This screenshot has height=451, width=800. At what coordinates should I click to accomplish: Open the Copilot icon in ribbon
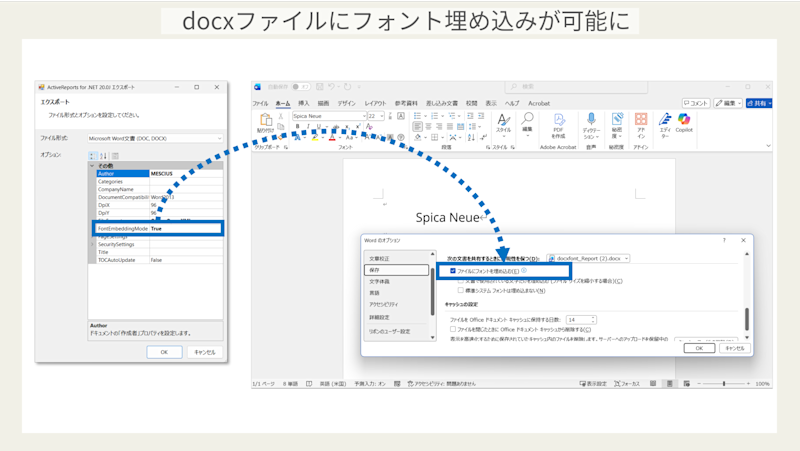tap(684, 119)
